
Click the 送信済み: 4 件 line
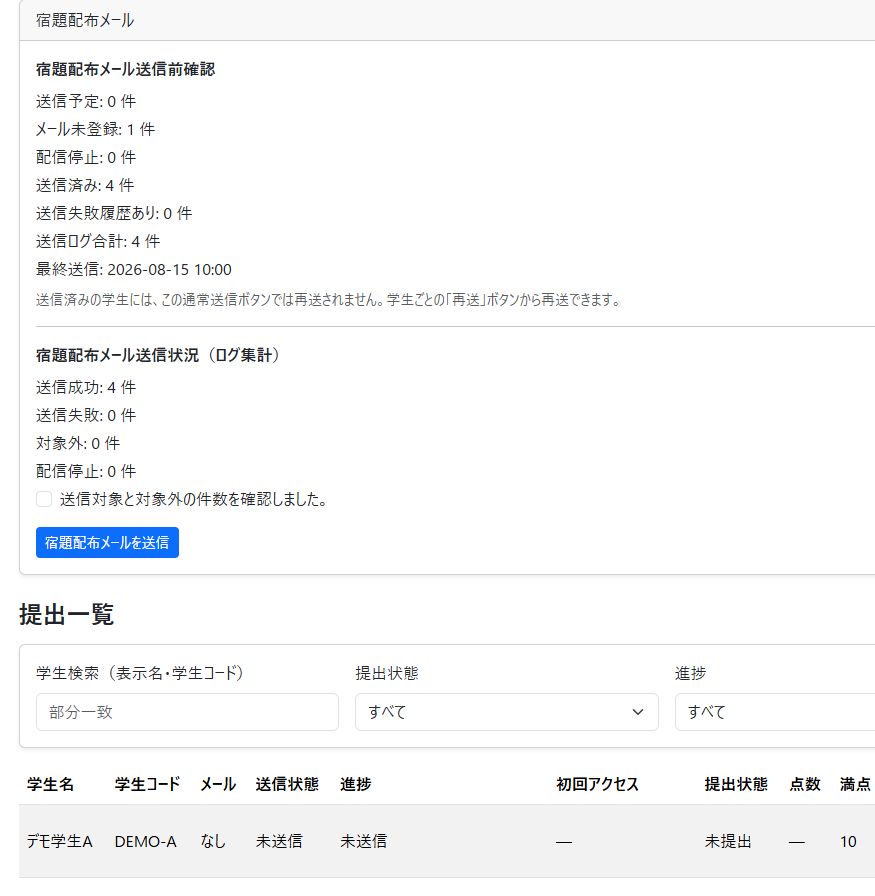[85, 185]
